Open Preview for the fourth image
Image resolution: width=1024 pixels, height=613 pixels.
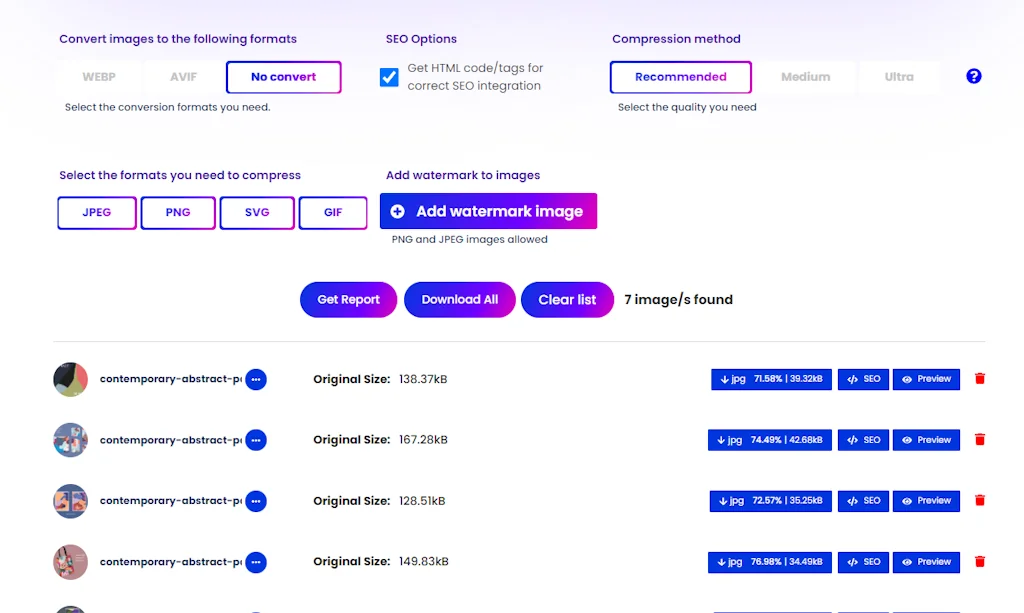click(926, 562)
